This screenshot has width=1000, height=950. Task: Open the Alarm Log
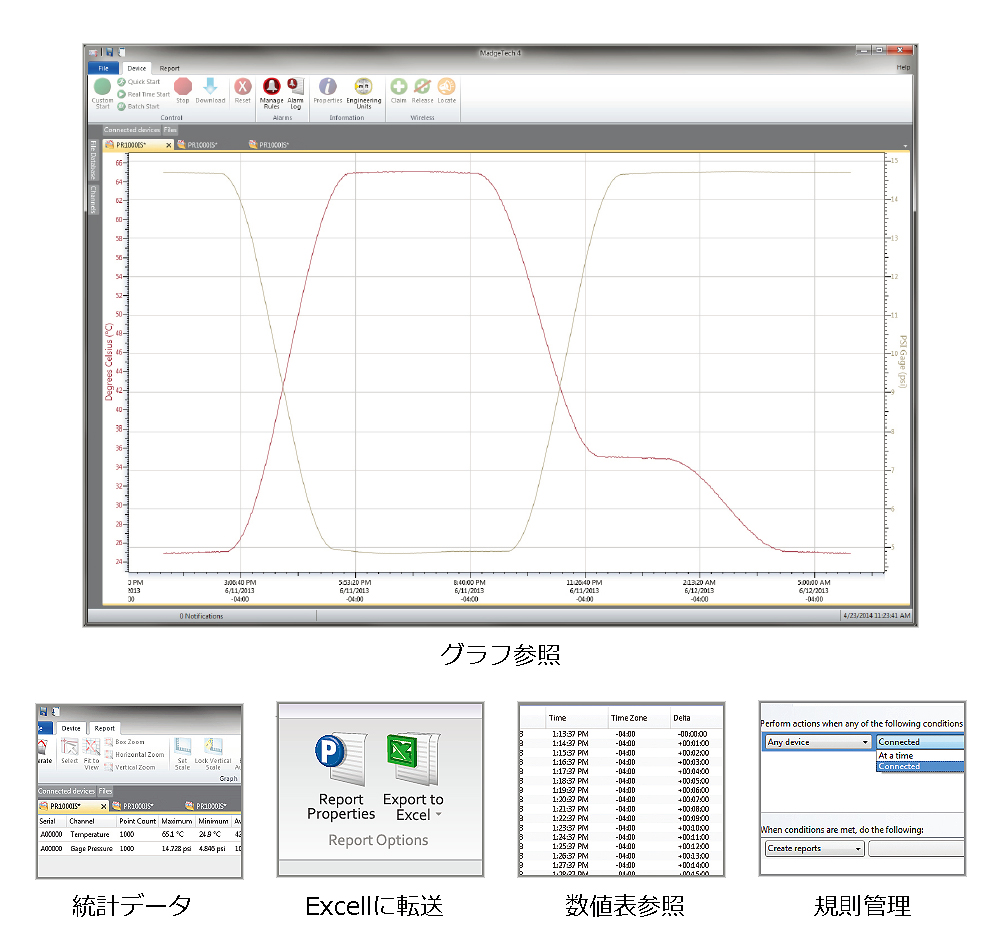pos(295,87)
